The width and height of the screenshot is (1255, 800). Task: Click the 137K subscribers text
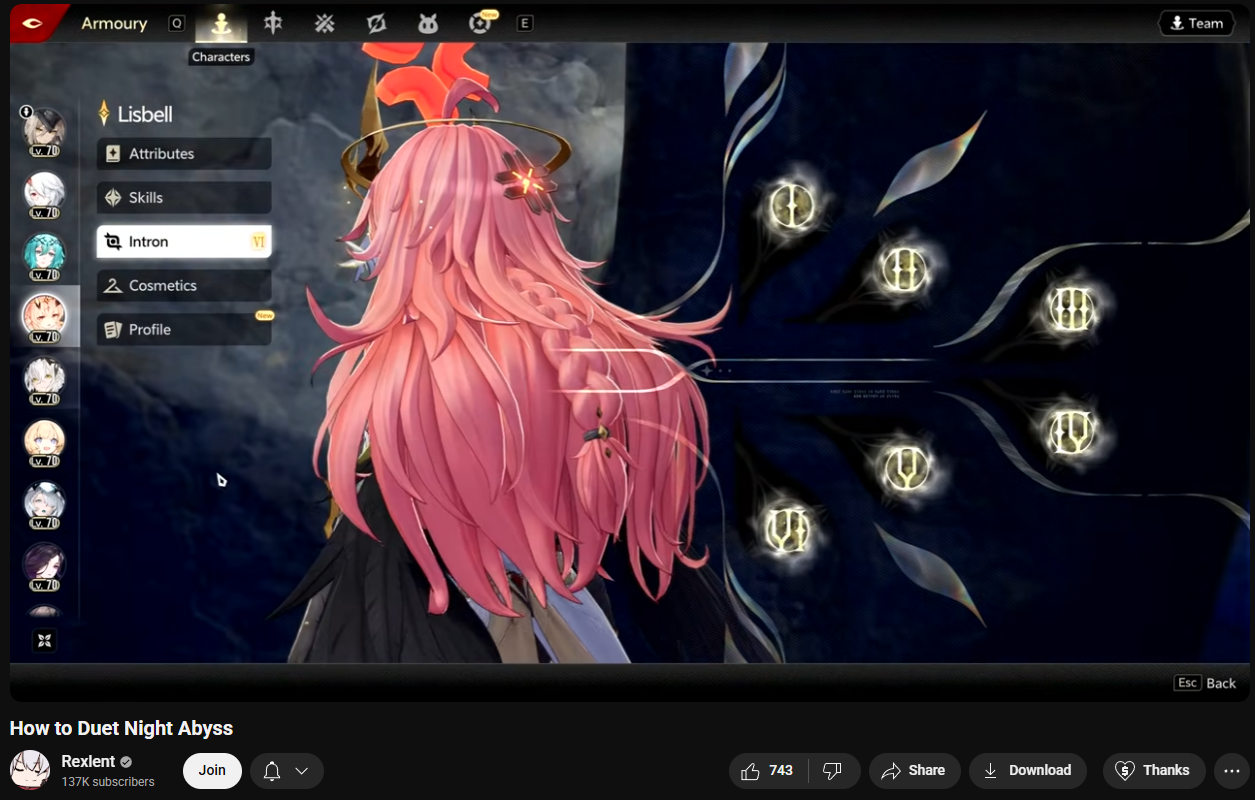pyautogui.click(x=108, y=782)
